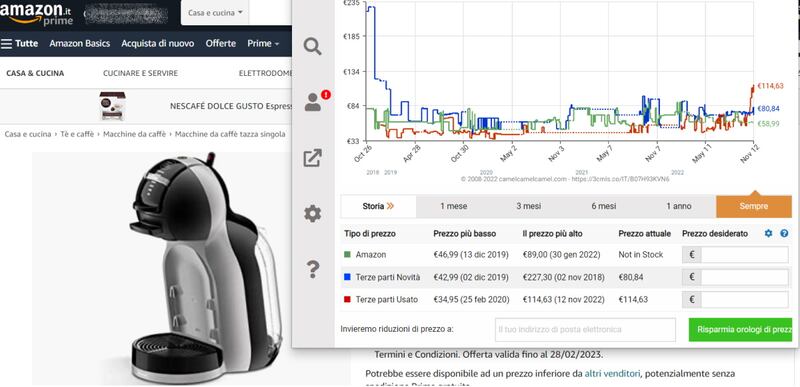Screen dimensions: 800x387
Task: Click the green Amazon price type square
Action: [x=347, y=254]
